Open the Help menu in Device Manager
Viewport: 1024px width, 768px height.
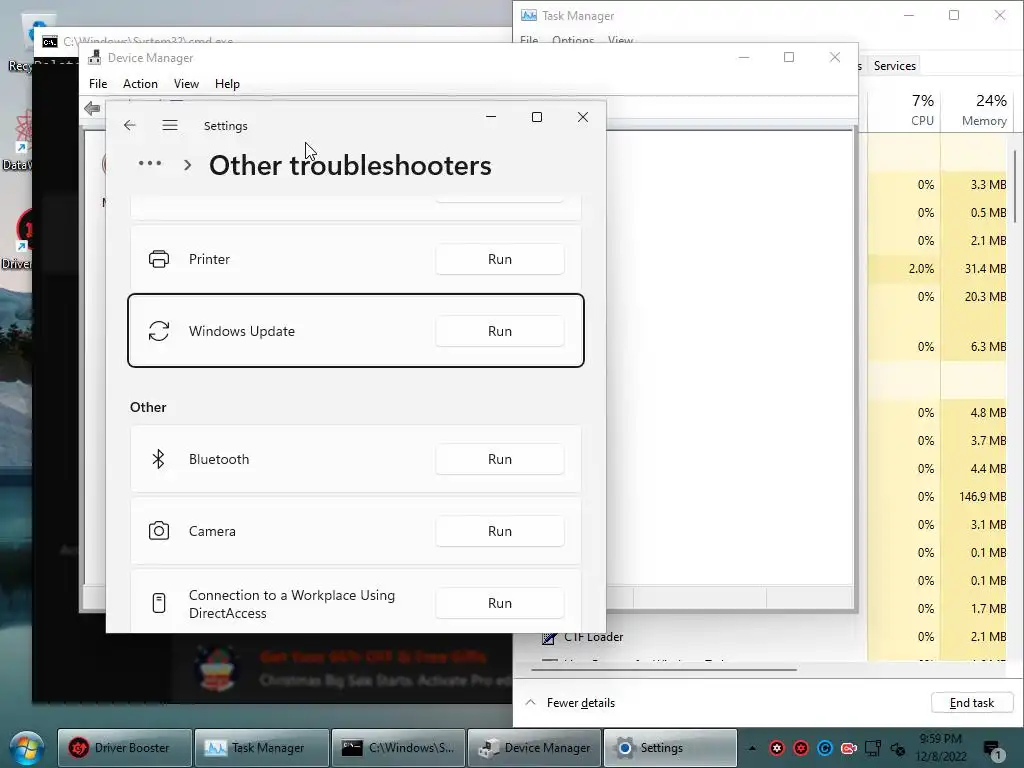click(227, 84)
